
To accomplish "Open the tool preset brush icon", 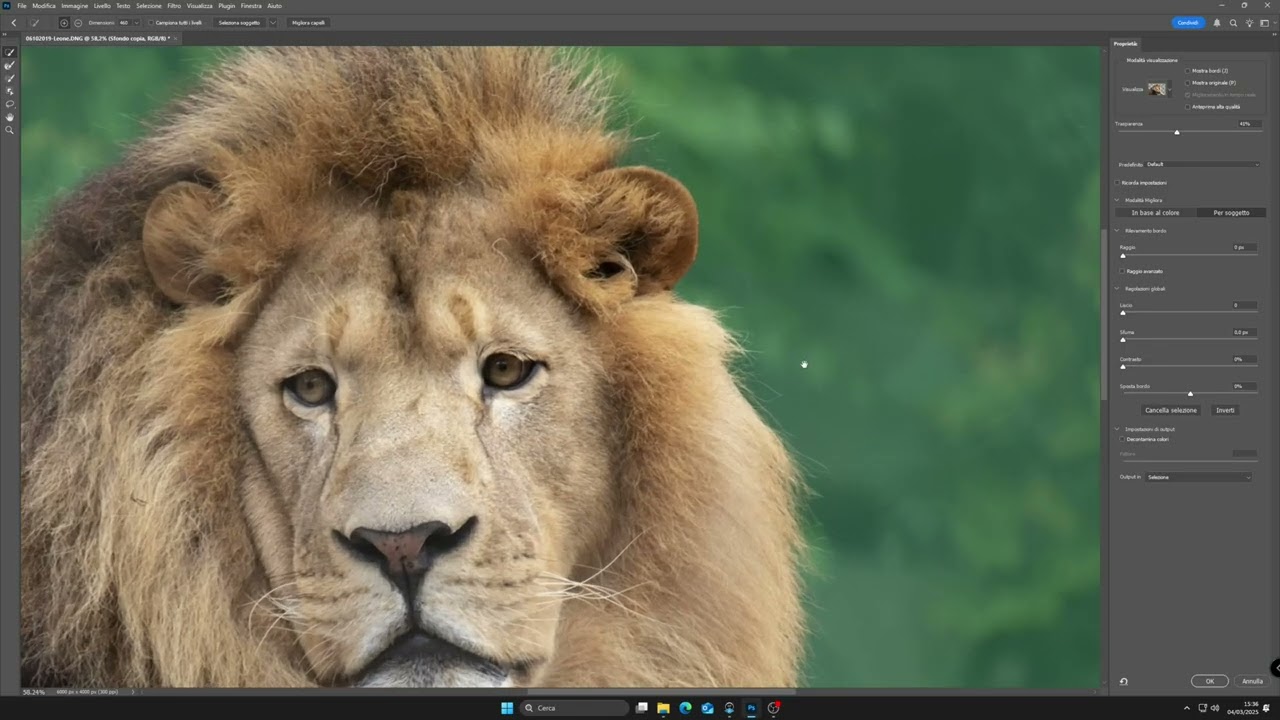I will [36, 22].
